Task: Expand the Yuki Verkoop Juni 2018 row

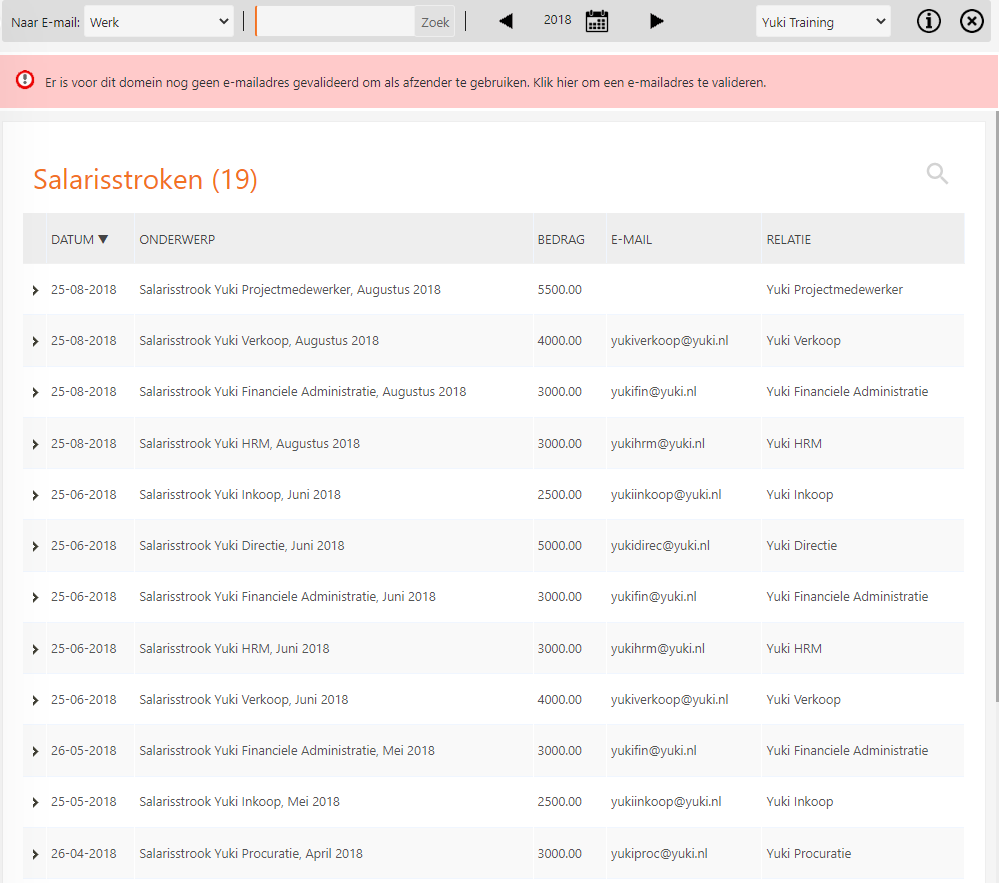Action: click(35, 700)
